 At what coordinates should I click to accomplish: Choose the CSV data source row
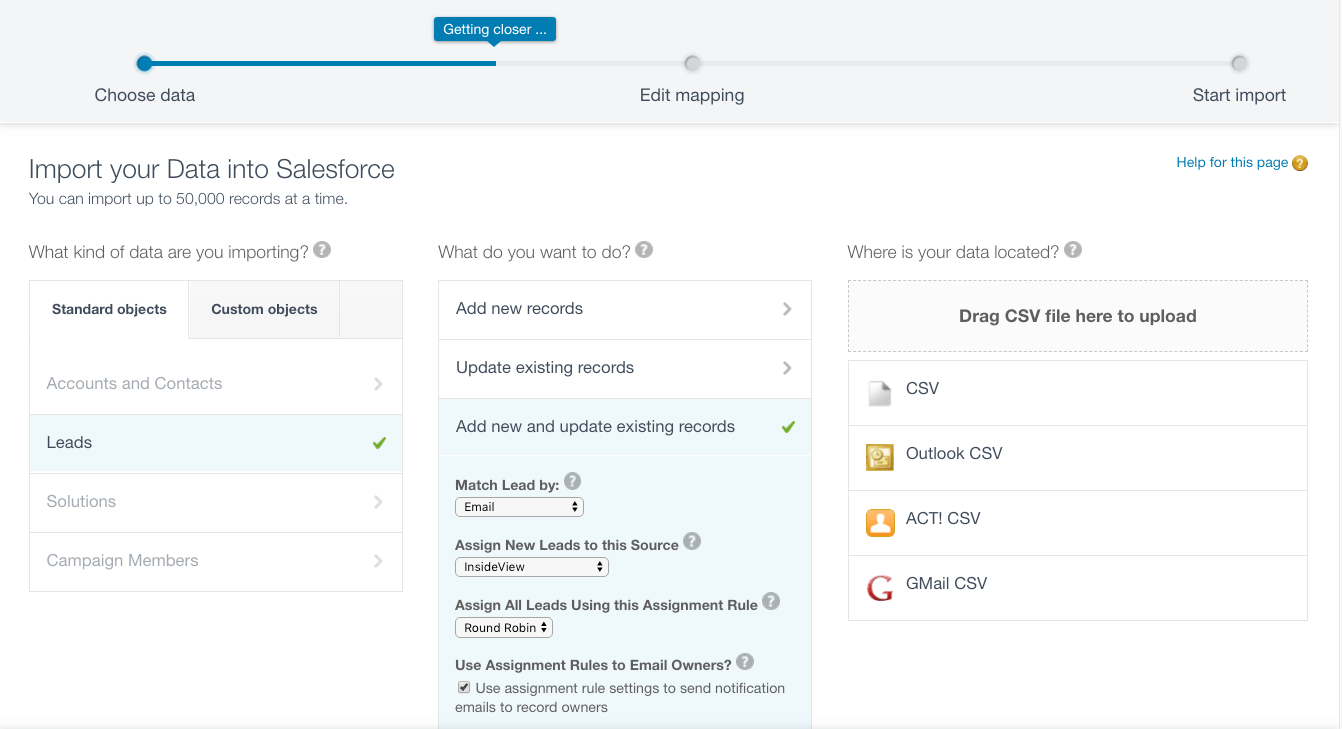pyautogui.click(x=1078, y=393)
